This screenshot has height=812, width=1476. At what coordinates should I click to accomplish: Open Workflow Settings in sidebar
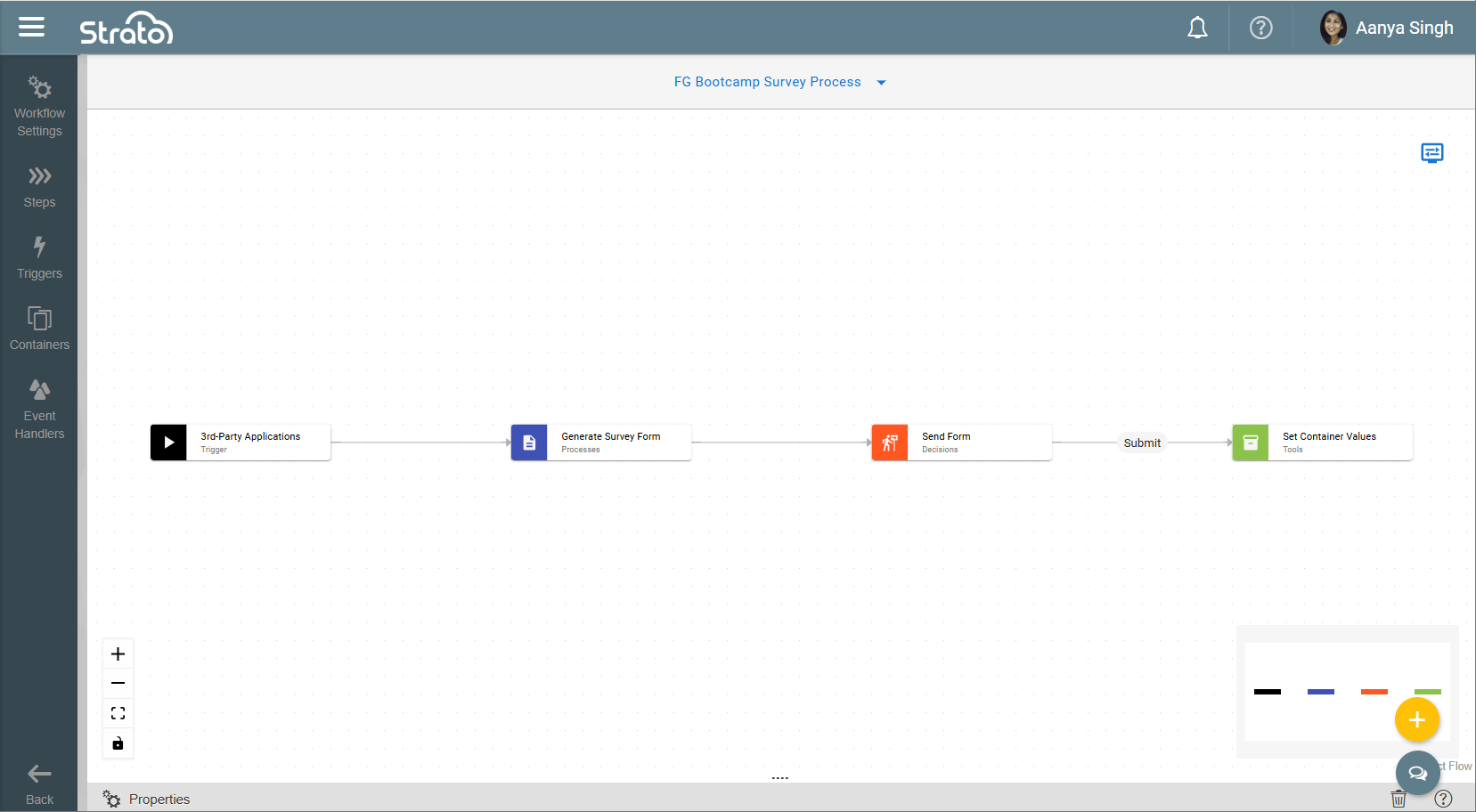tap(39, 106)
